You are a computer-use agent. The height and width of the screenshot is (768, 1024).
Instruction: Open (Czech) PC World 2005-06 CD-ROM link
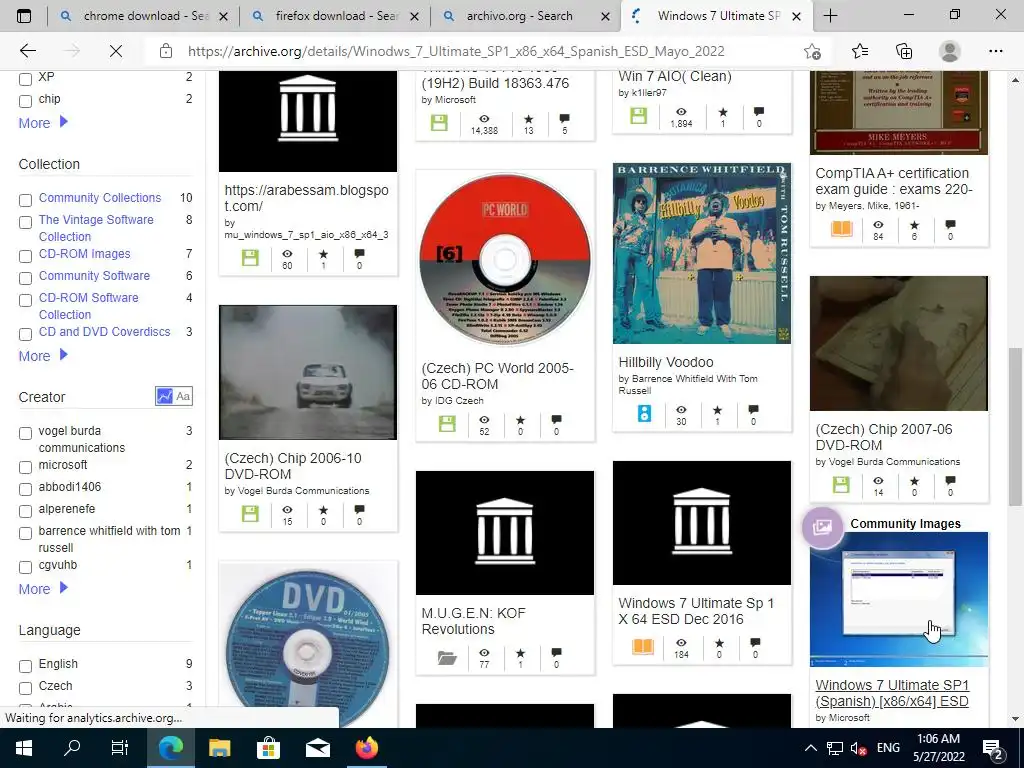pyautogui.click(x=497, y=376)
